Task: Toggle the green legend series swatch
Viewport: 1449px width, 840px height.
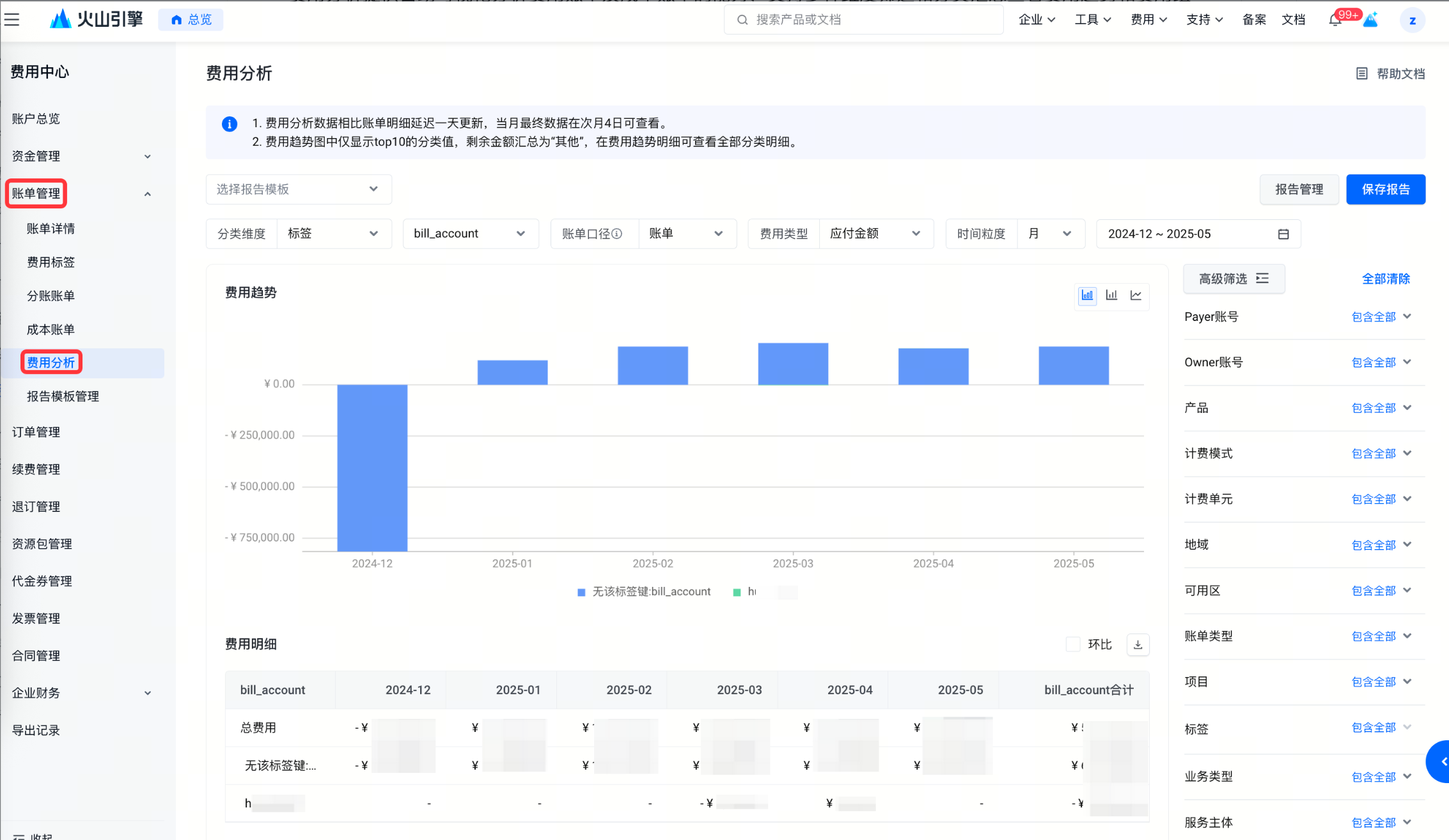Action: (737, 593)
